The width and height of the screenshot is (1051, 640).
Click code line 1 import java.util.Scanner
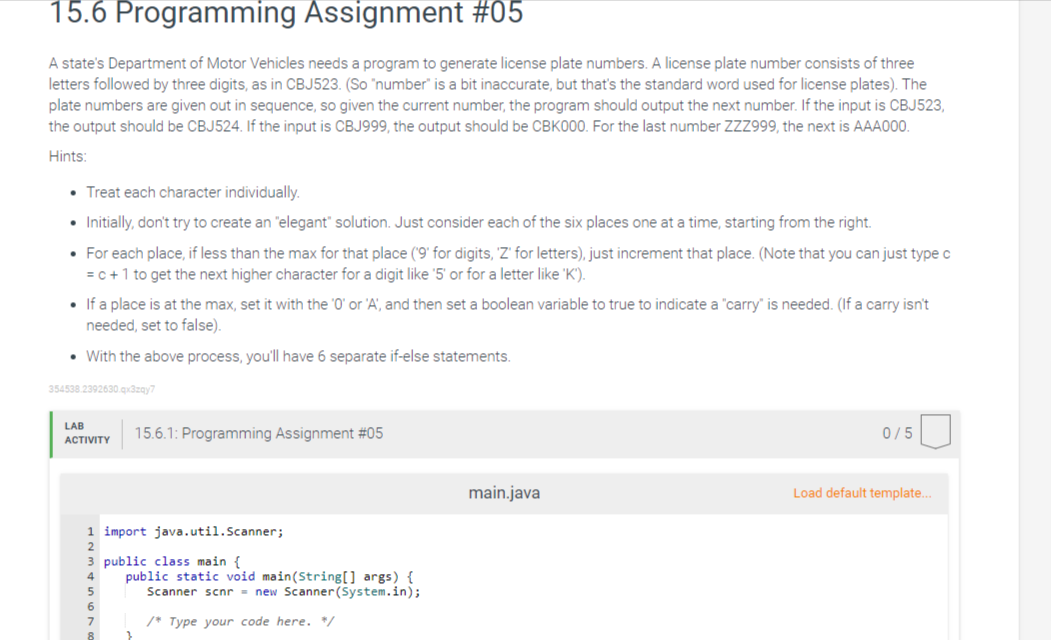pos(194,531)
